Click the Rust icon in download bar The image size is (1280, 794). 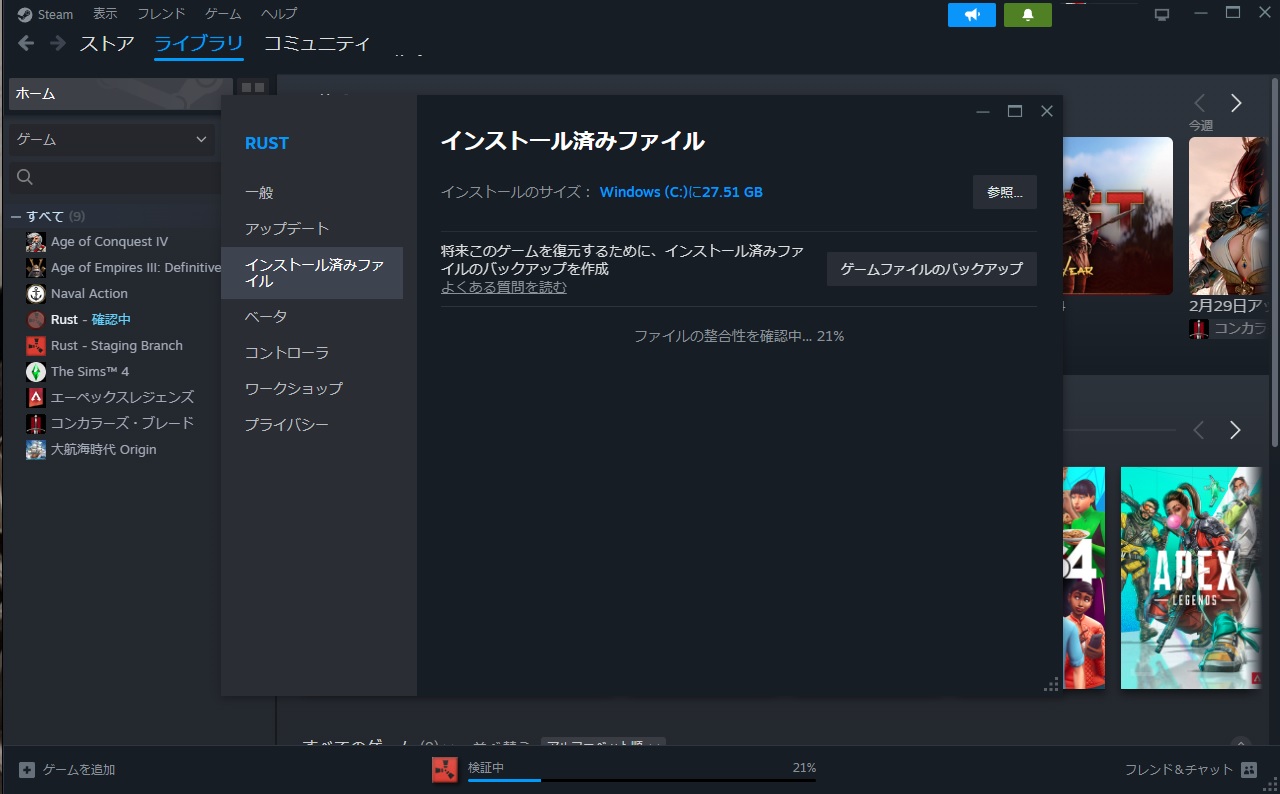[444, 769]
